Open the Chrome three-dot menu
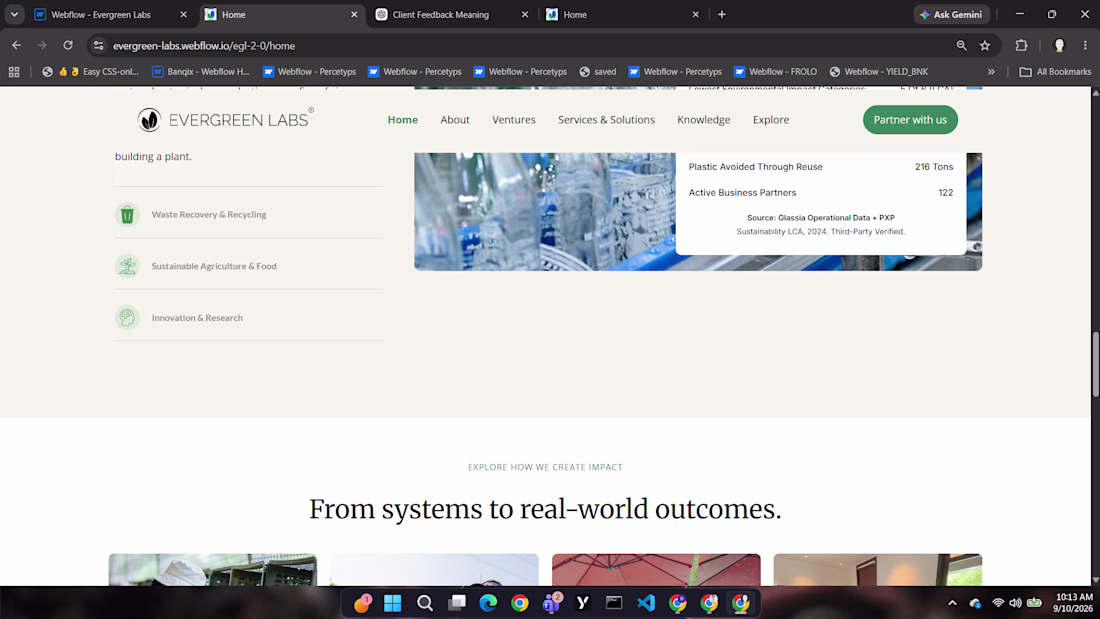Viewport: 1100px width, 619px height. pyautogui.click(x=1085, y=46)
